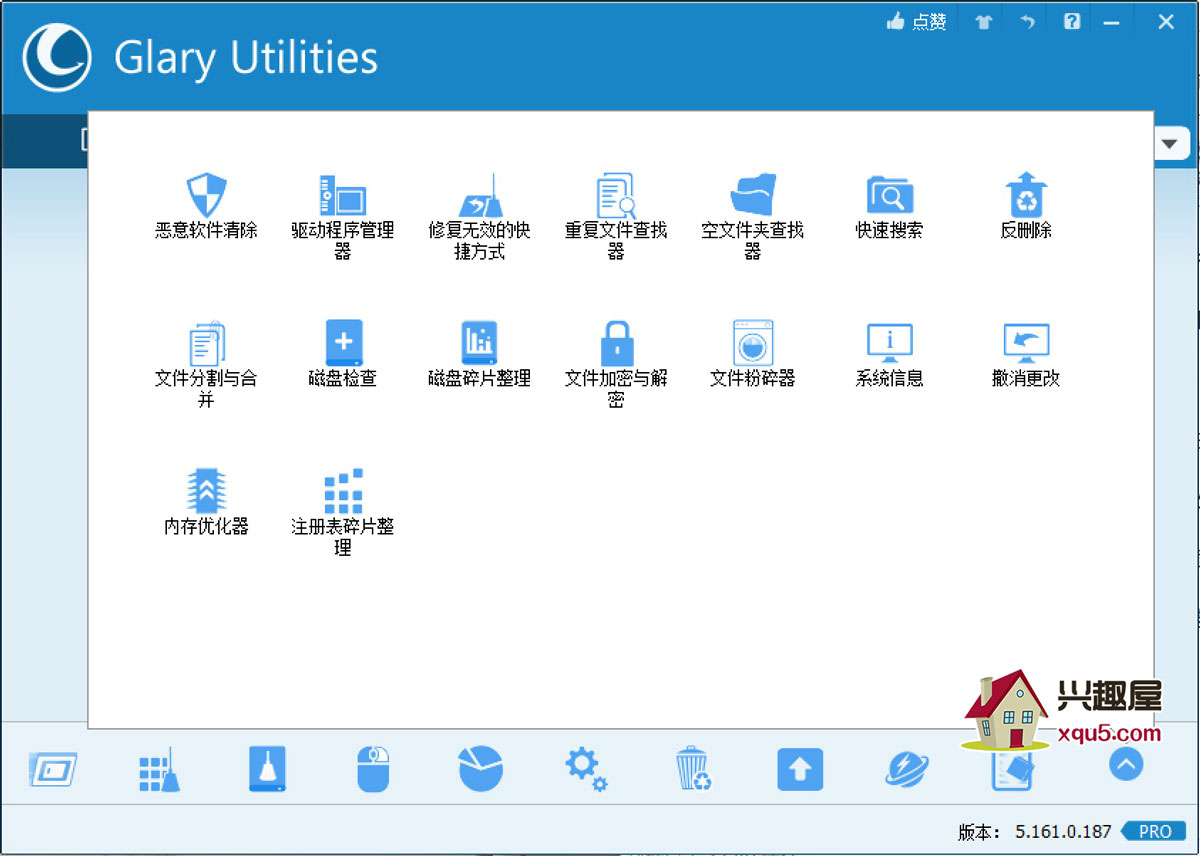This screenshot has height=856, width=1200.
Task: Open the 反删除 undelete tool
Action: tap(1026, 206)
